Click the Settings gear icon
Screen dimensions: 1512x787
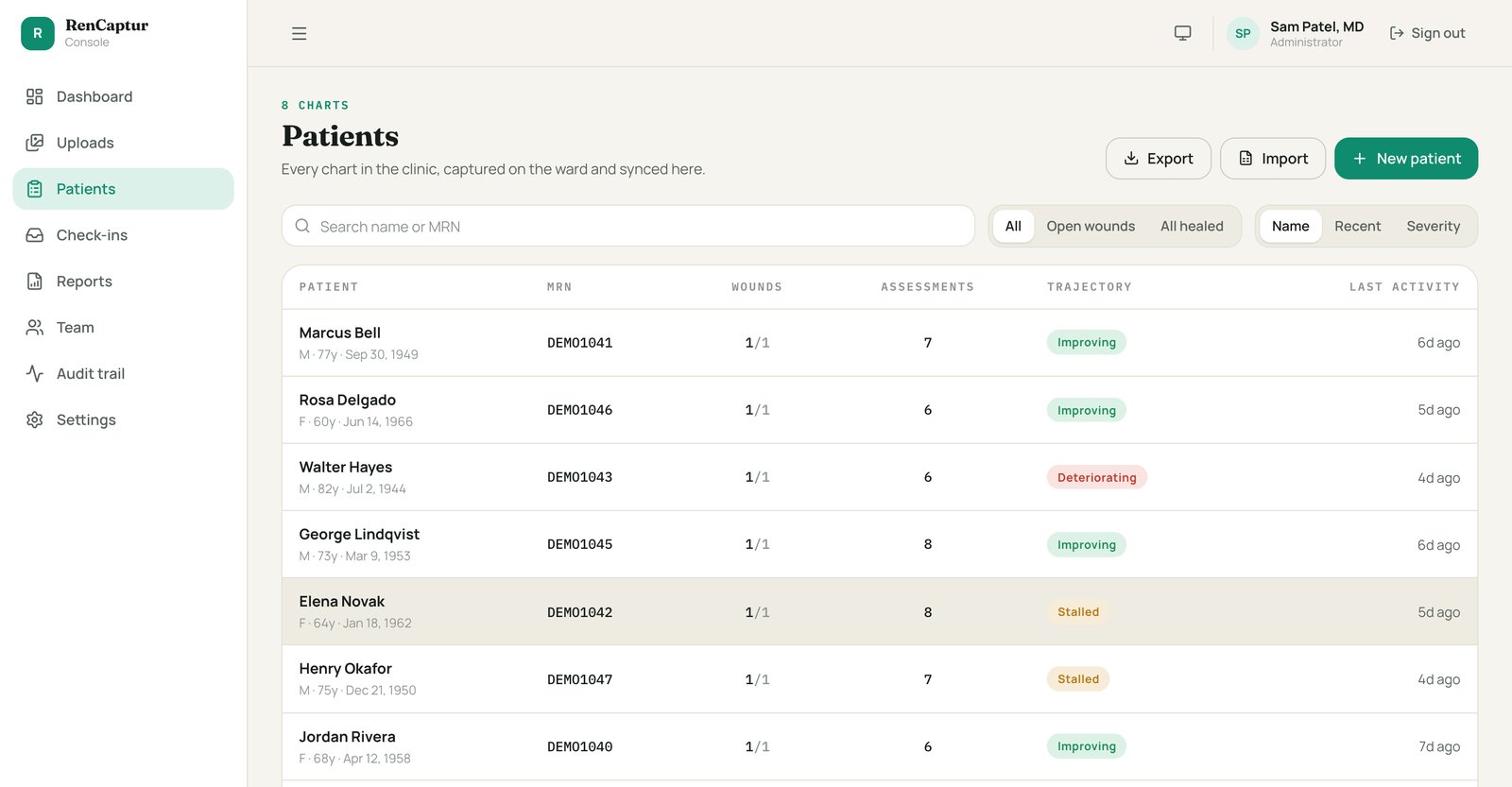tap(35, 419)
